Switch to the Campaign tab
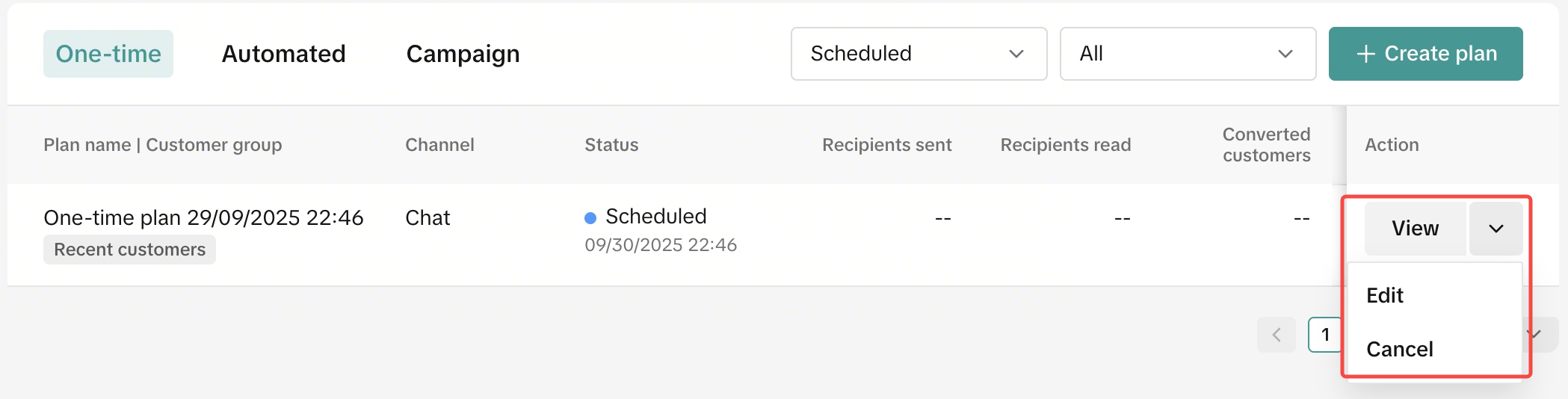Image resolution: width=1568 pixels, height=399 pixels. (463, 54)
